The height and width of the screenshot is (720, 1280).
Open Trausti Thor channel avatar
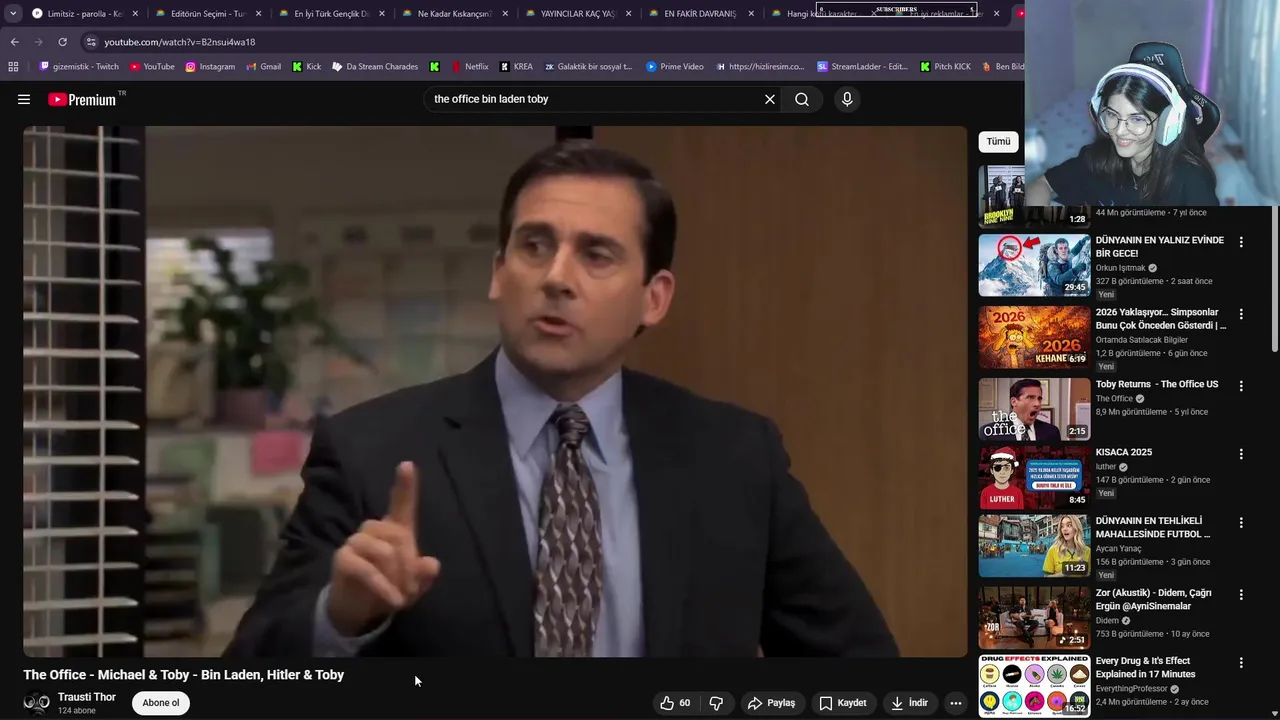click(37, 703)
